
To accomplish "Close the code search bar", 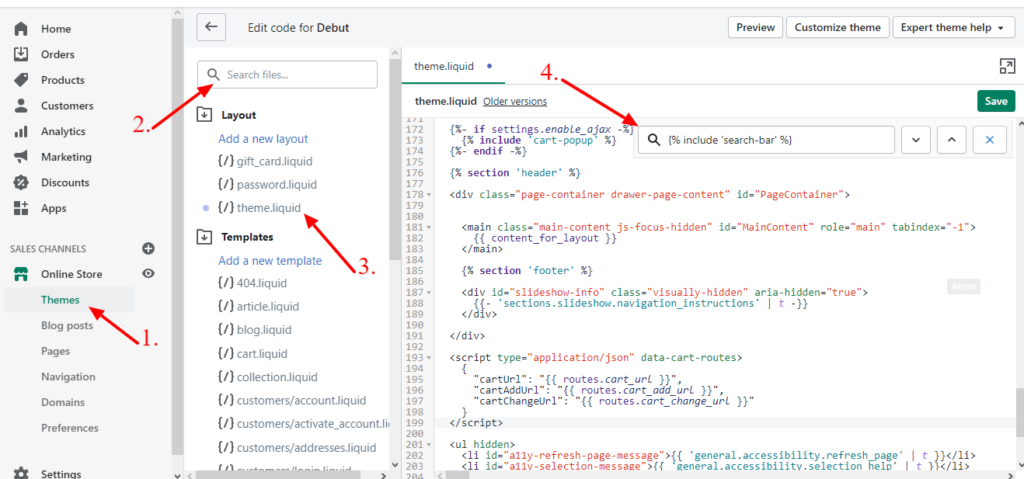I will tap(989, 140).
